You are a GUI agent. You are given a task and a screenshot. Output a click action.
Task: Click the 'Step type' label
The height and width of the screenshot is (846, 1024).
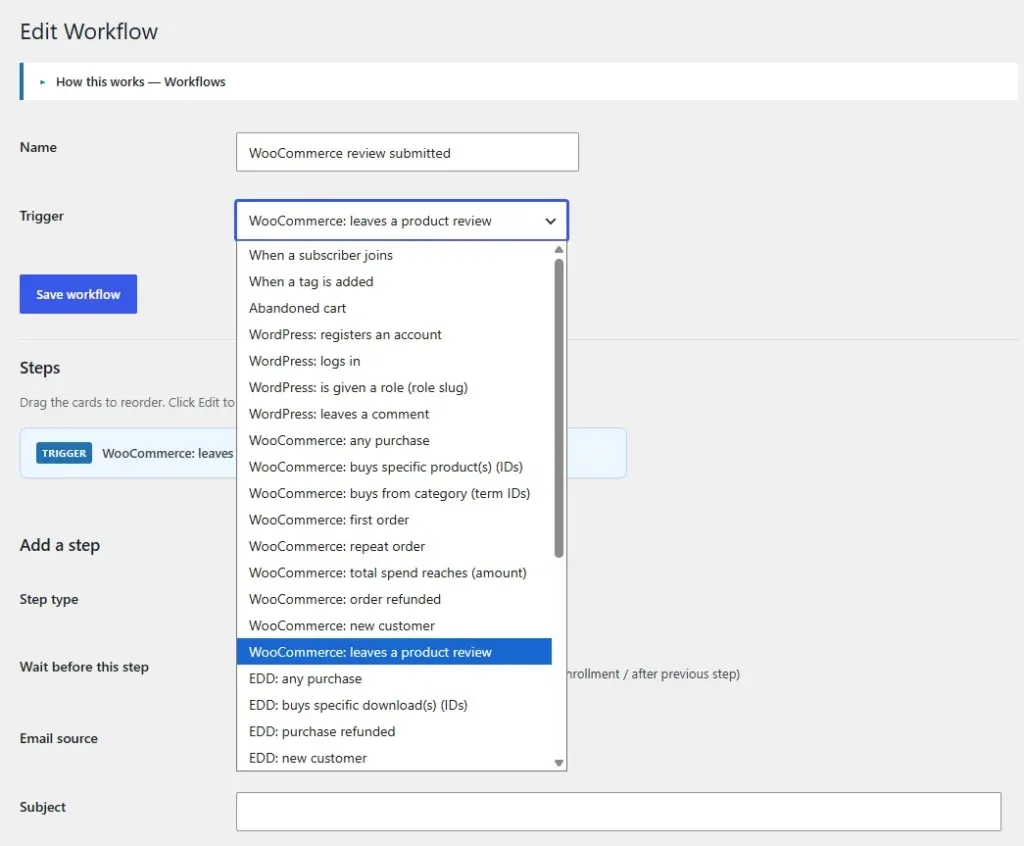point(49,599)
